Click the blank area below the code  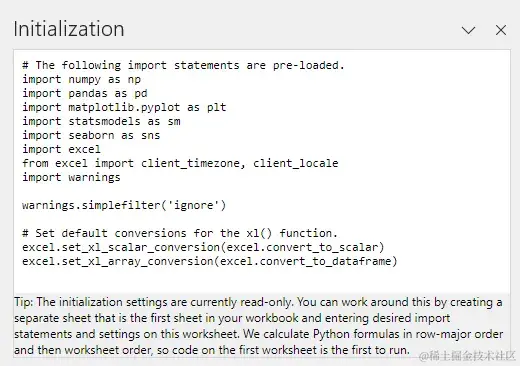point(262,280)
